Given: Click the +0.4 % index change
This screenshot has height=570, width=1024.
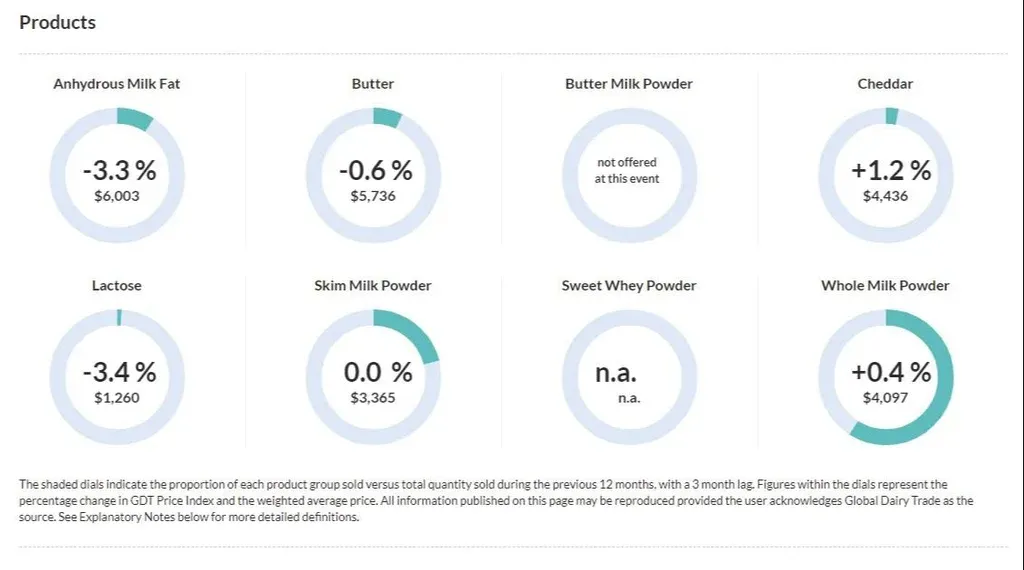Looking at the screenshot, I should (890, 372).
